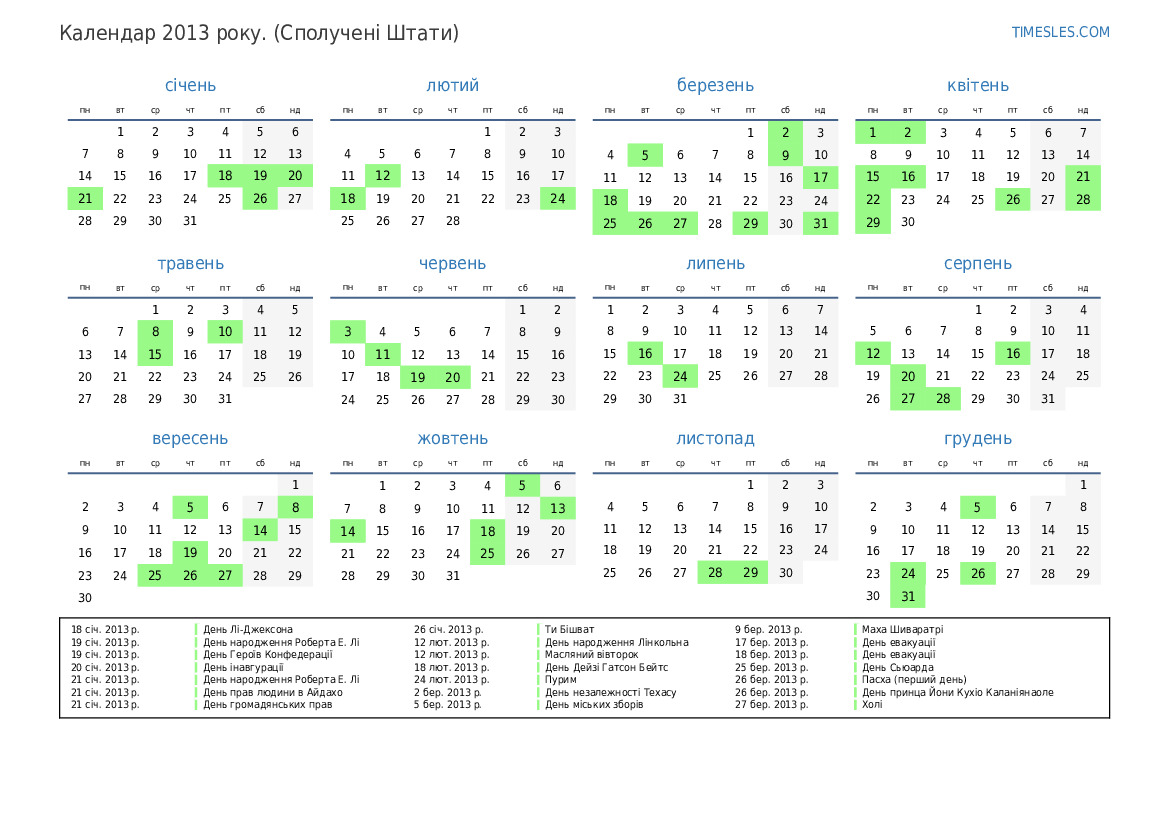Image resolution: width=1169 pixels, height=827 pixels.
Task: Click highlighted February 12 in лютий
Action: coord(382,176)
